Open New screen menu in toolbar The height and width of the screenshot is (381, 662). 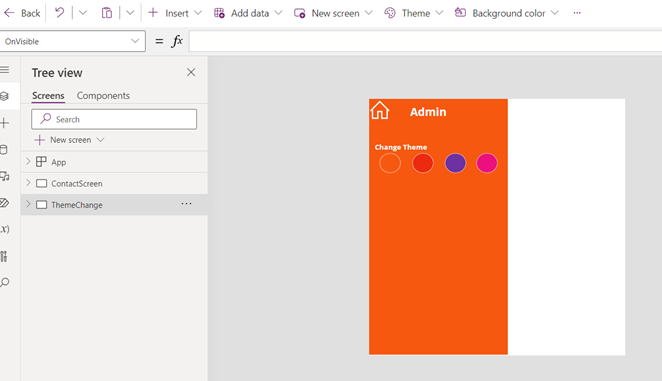pyautogui.click(x=333, y=13)
